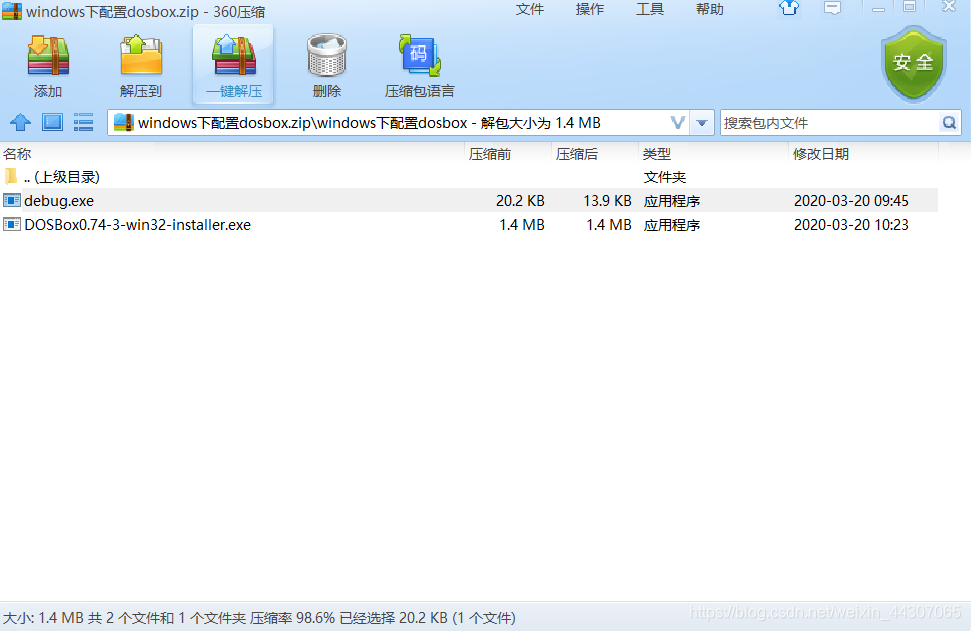971x631 pixels.
Task: Click the parent directory folder icon
Action: [x=11, y=176]
